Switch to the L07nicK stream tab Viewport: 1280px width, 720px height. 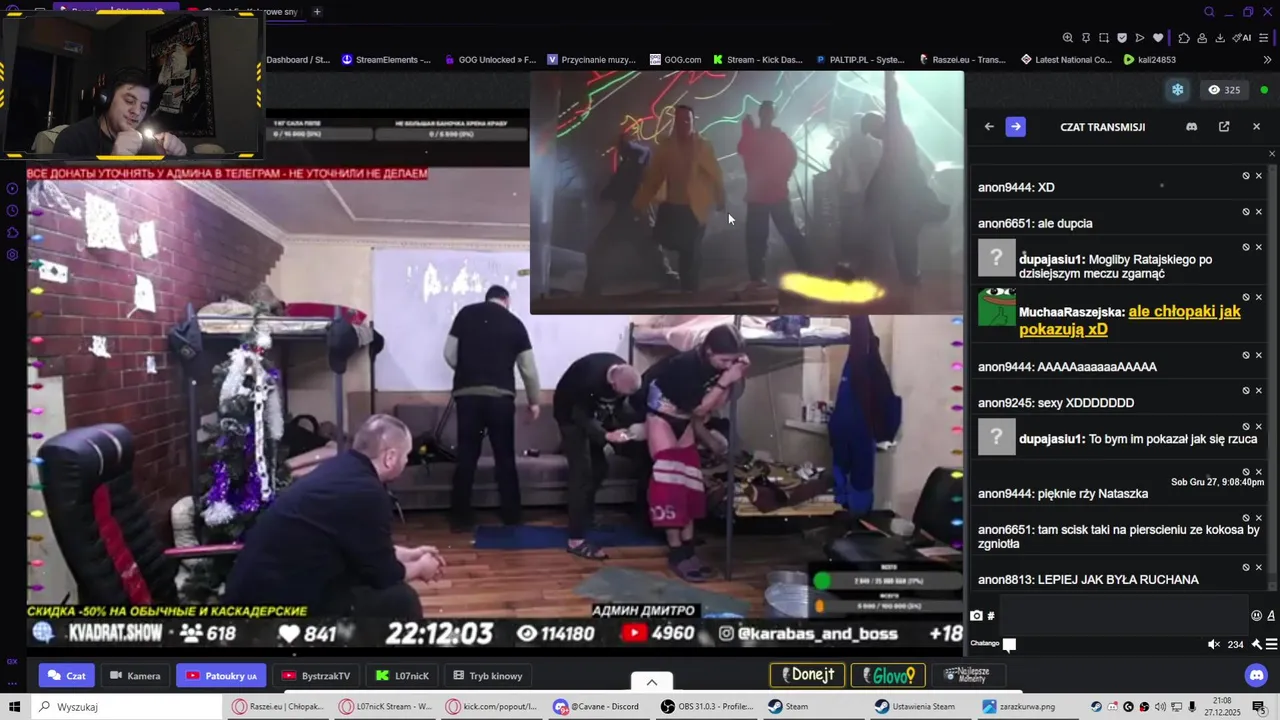point(402,676)
